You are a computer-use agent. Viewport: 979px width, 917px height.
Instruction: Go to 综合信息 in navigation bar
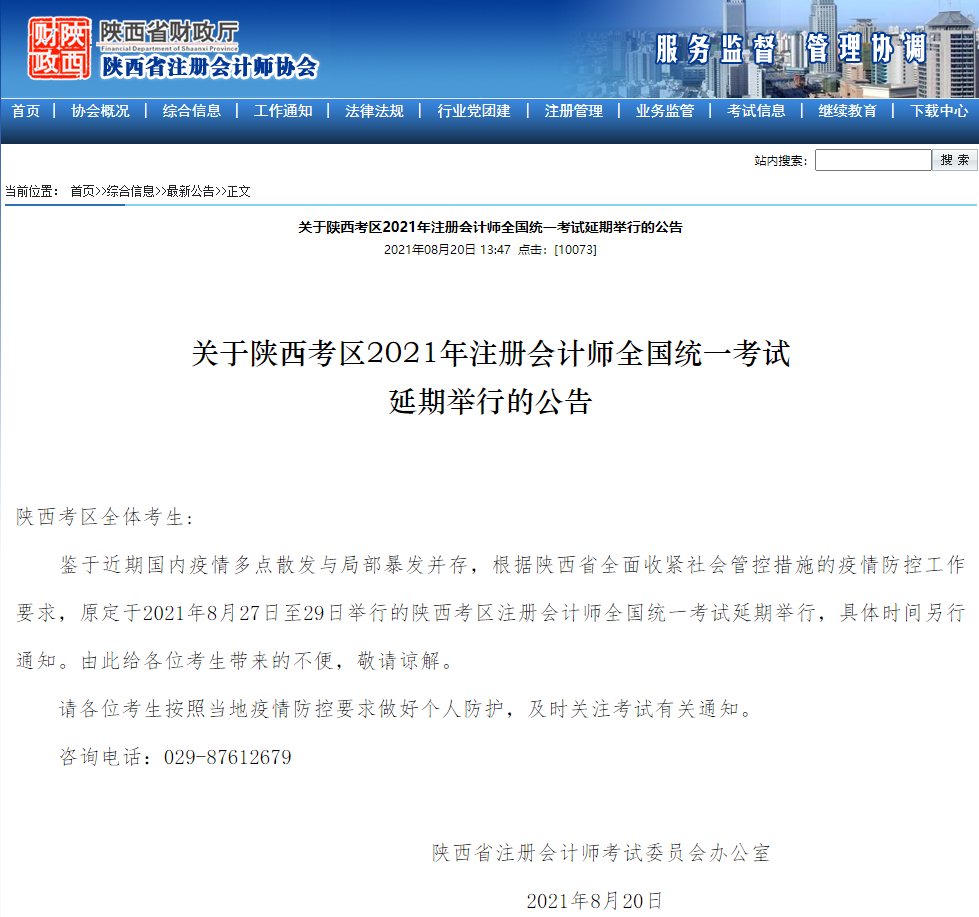pyautogui.click(x=192, y=111)
